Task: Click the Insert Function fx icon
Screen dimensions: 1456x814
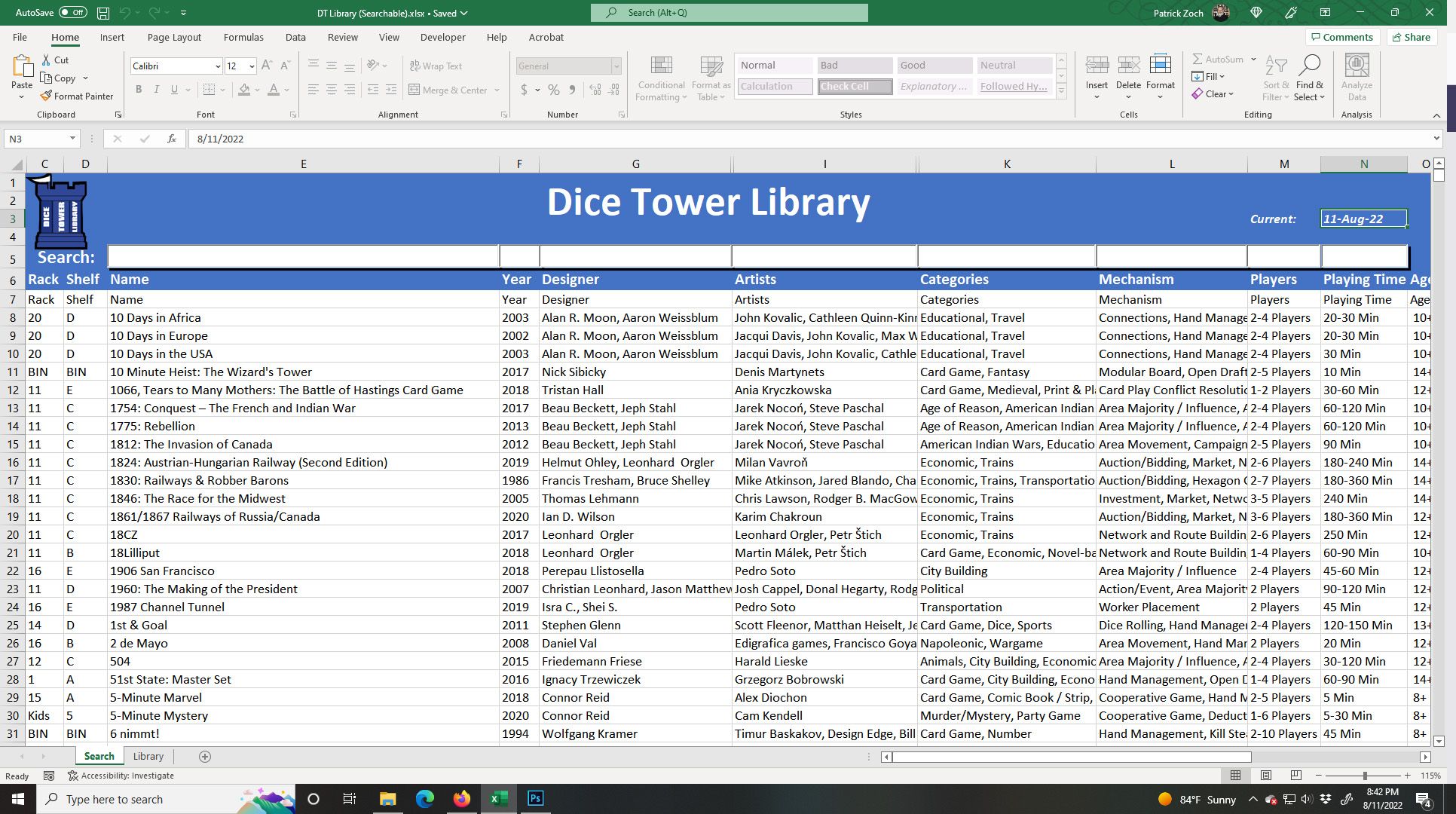Action: 172,139
